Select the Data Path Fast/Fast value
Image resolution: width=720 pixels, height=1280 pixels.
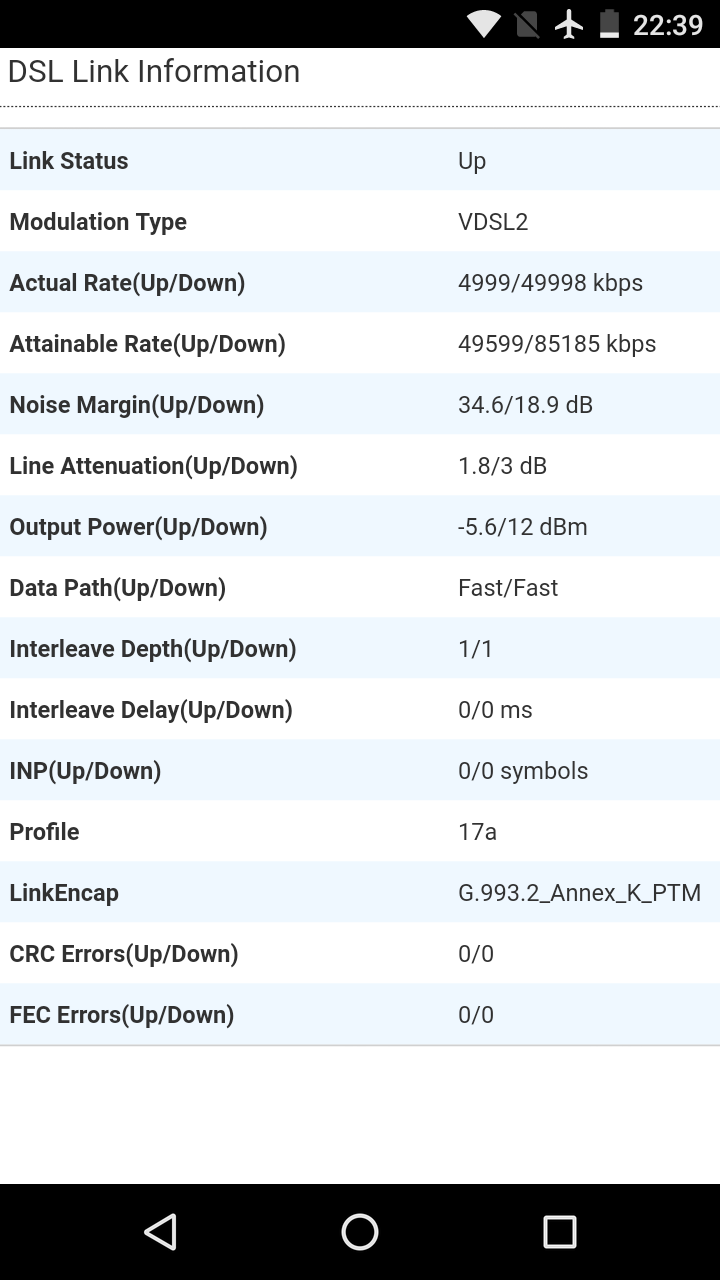tap(508, 588)
